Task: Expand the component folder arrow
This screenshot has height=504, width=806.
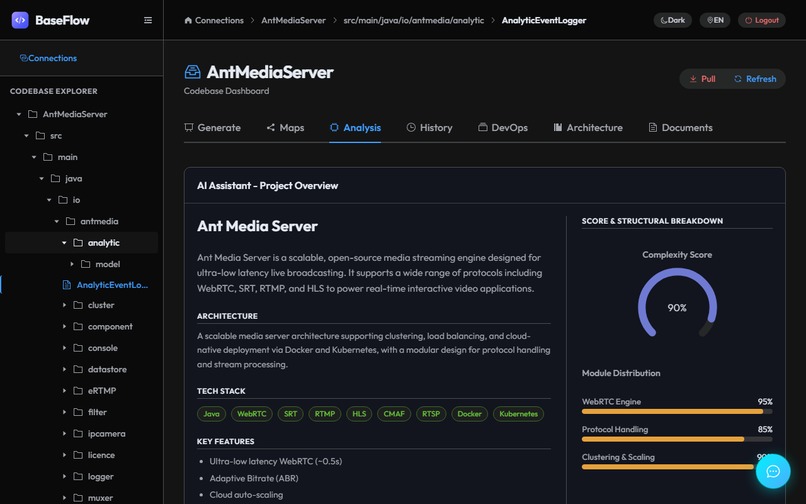Action: [64, 327]
